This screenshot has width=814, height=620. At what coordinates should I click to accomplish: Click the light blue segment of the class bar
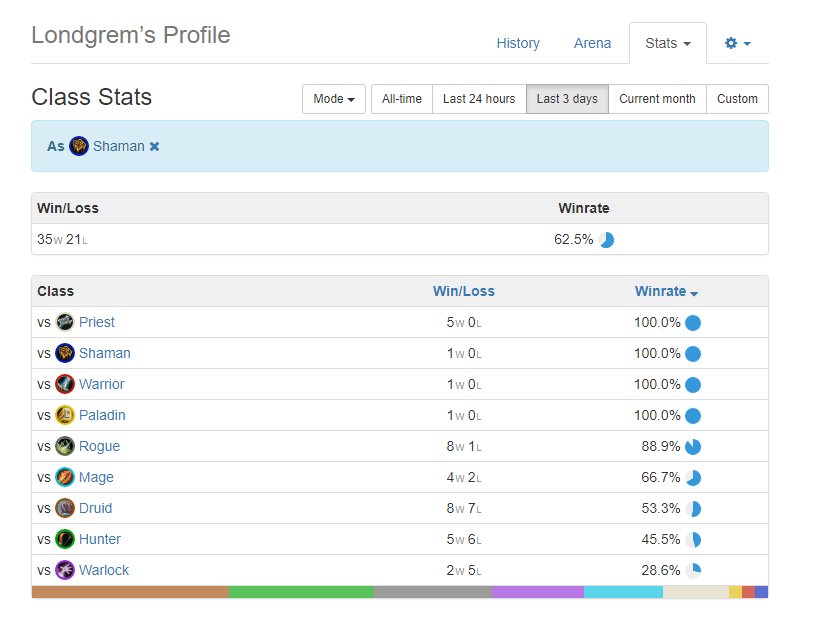tap(623, 592)
